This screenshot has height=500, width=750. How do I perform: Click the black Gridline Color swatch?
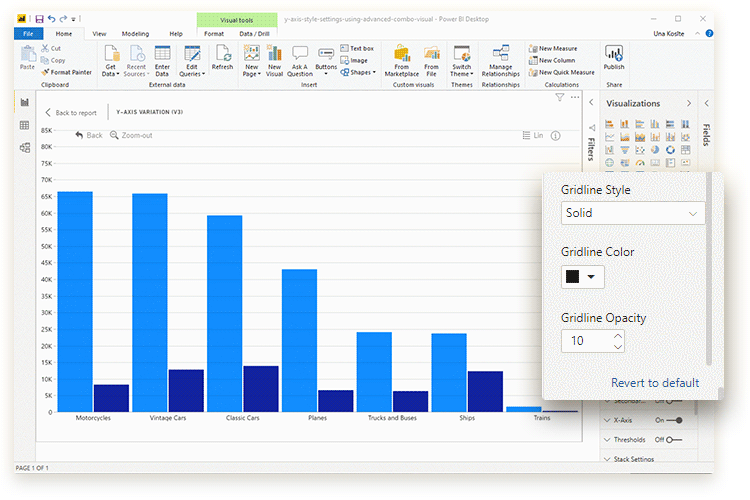click(x=573, y=277)
